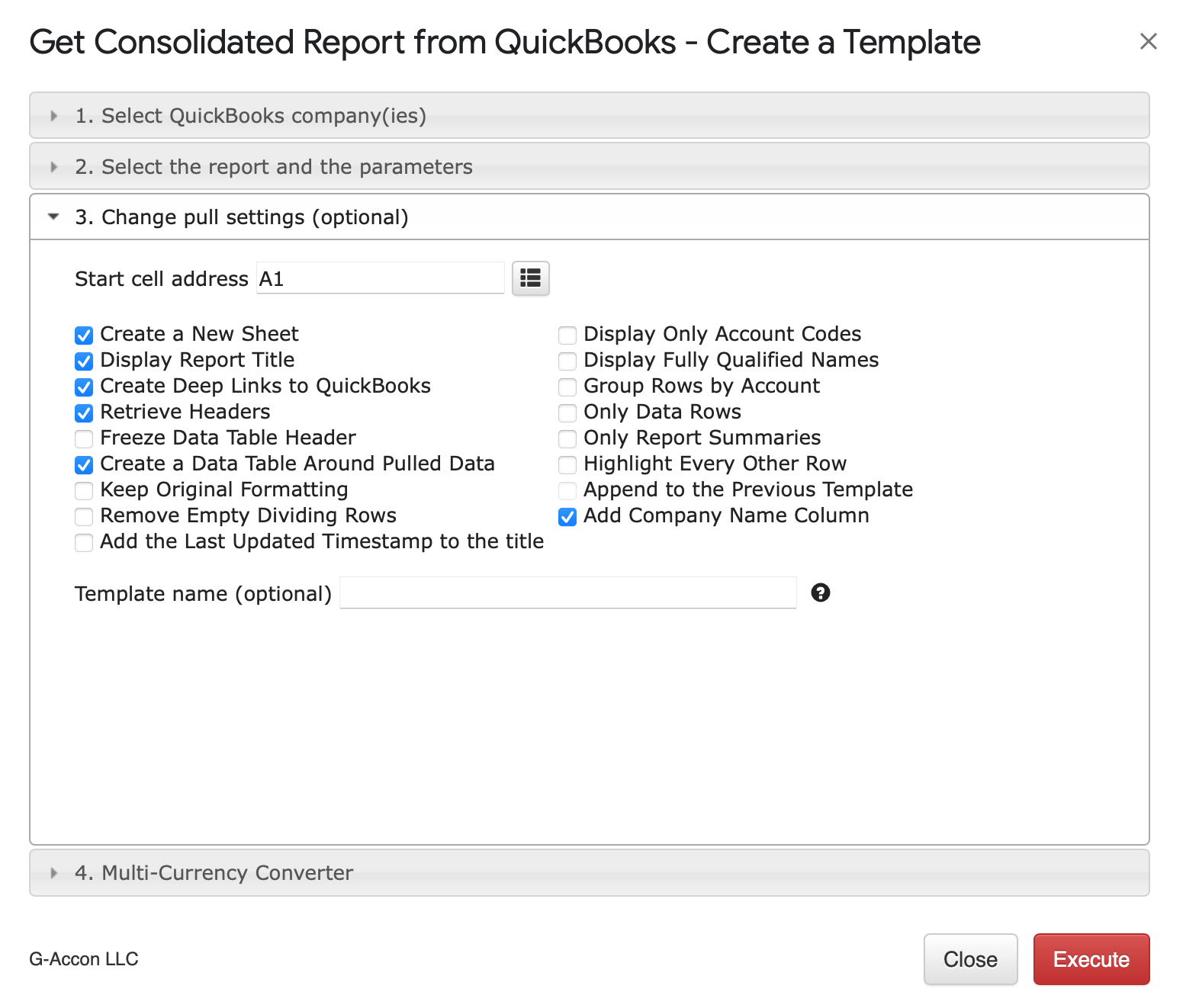Tick Add the Last Updated Timestamp option

click(x=84, y=543)
